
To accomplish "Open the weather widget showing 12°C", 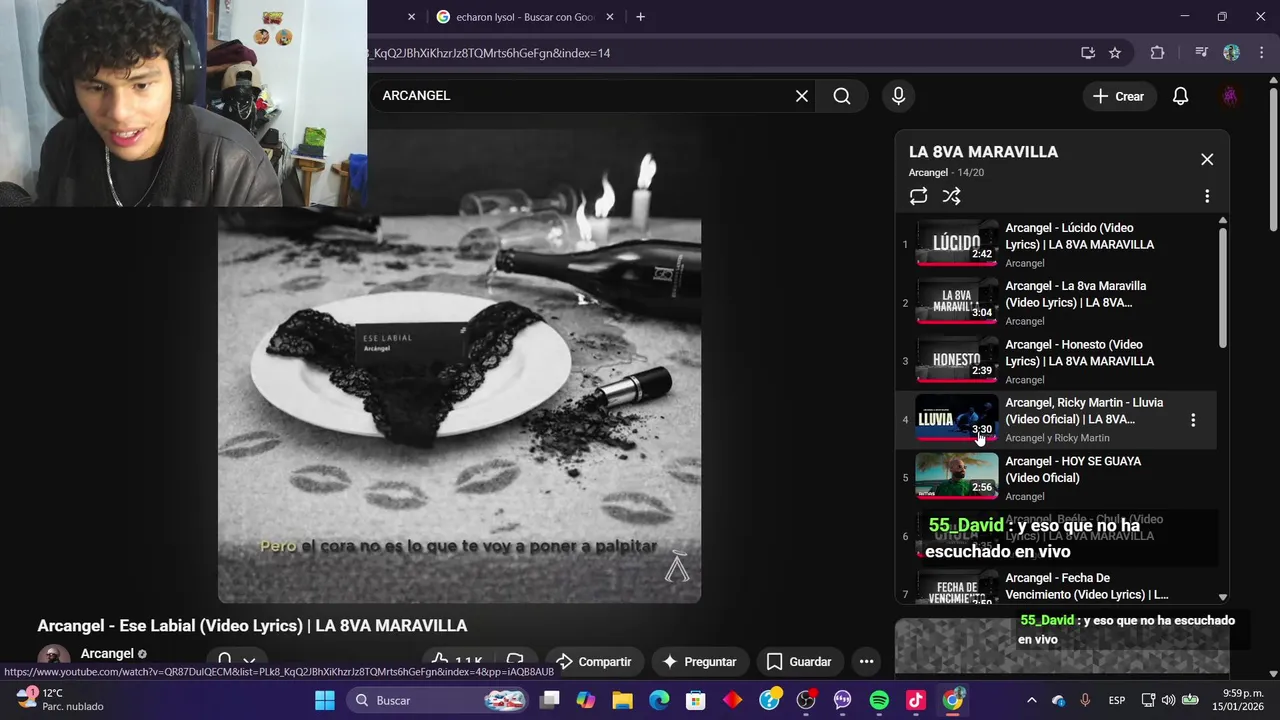I will pyautogui.click(x=60, y=700).
